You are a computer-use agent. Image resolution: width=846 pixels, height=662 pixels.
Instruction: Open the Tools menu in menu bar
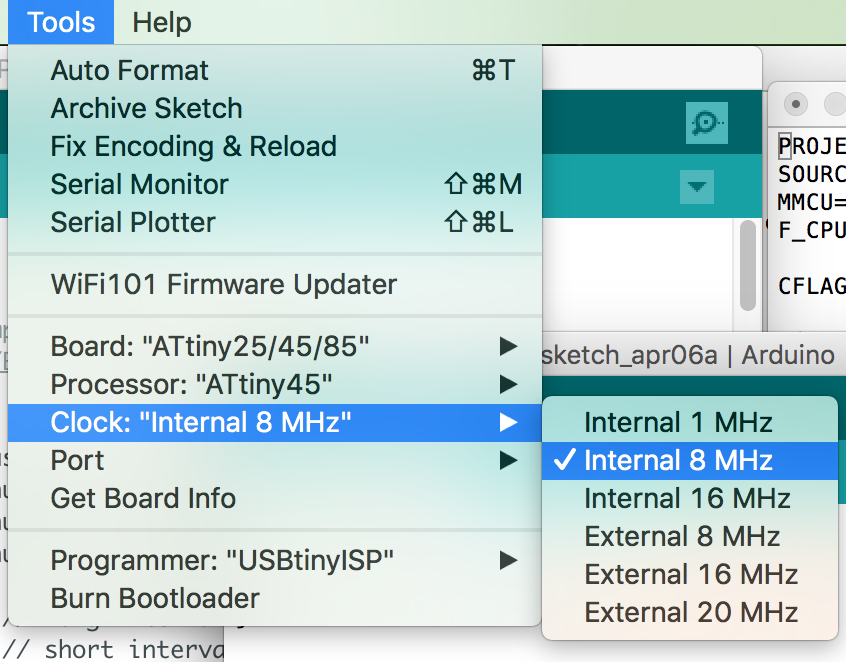coord(61,22)
